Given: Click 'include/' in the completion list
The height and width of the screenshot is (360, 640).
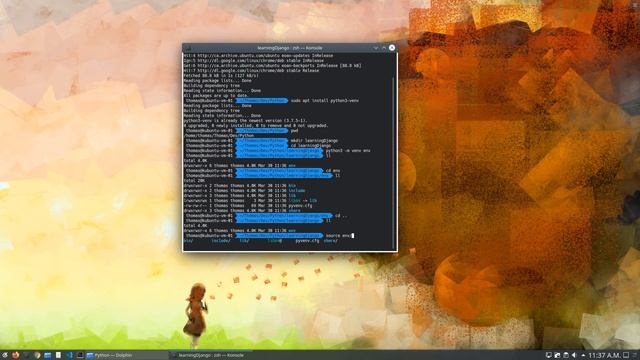Looking at the screenshot, I should click(x=221, y=241).
